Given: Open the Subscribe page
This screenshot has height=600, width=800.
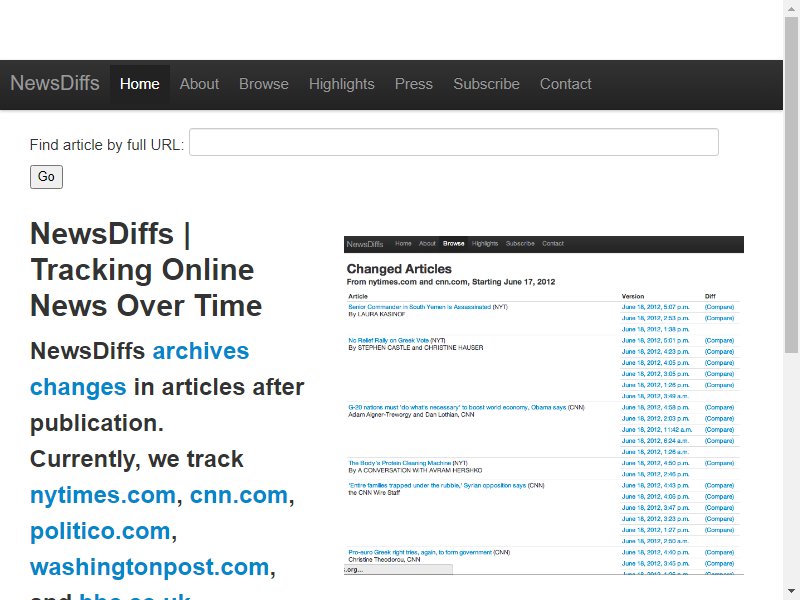Looking at the screenshot, I should (486, 84).
